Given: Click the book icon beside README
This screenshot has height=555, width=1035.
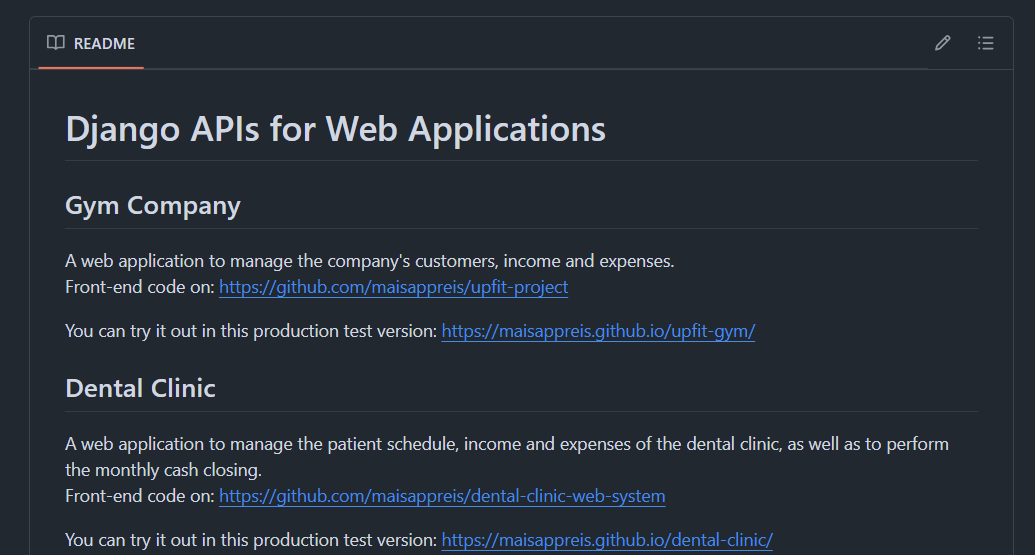Looking at the screenshot, I should point(56,43).
